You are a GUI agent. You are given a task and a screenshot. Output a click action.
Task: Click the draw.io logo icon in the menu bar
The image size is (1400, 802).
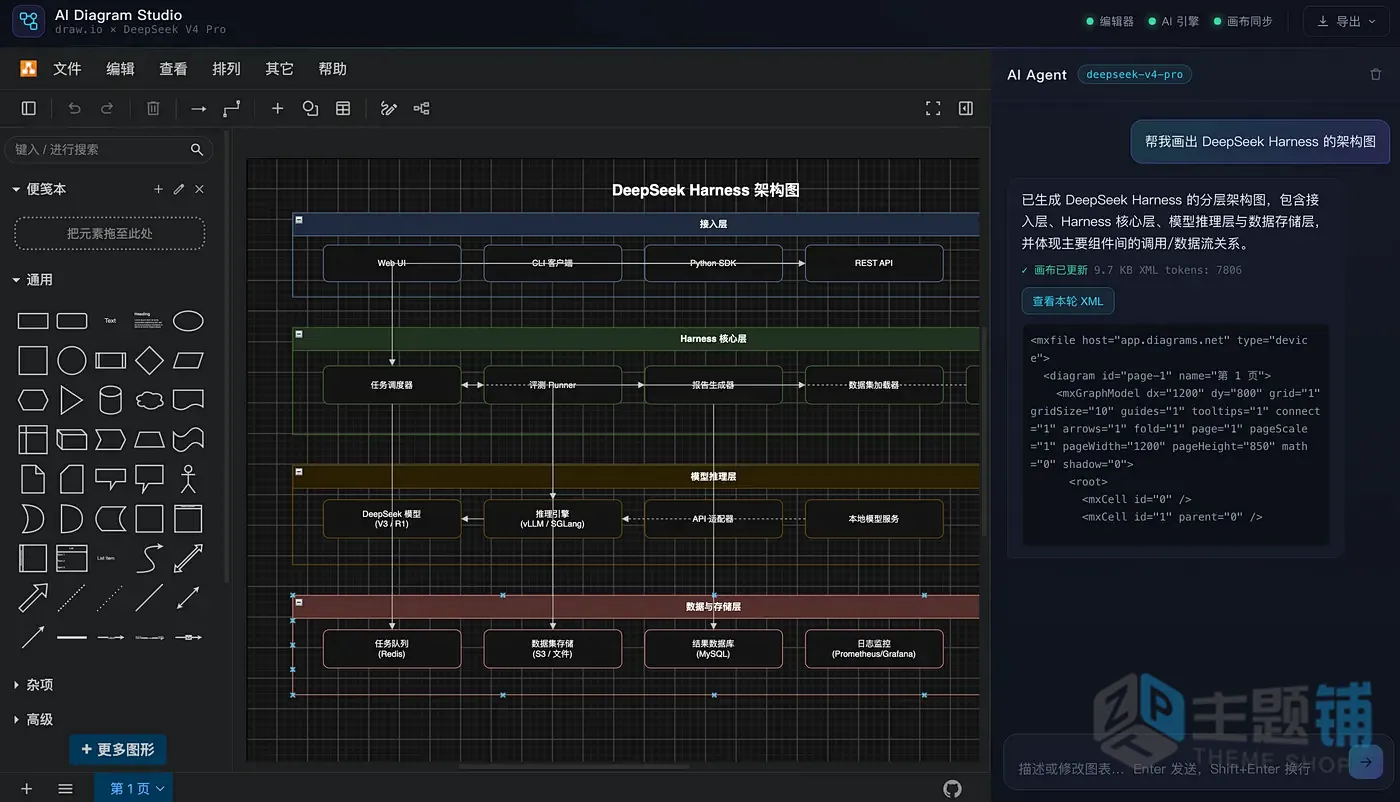click(29, 69)
